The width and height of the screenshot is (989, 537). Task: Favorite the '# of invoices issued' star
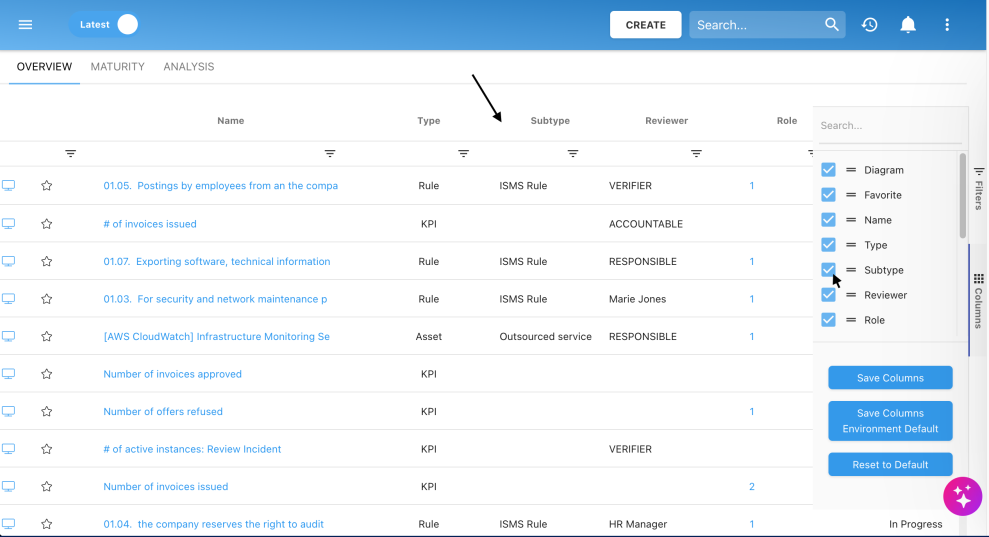pos(46,224)
